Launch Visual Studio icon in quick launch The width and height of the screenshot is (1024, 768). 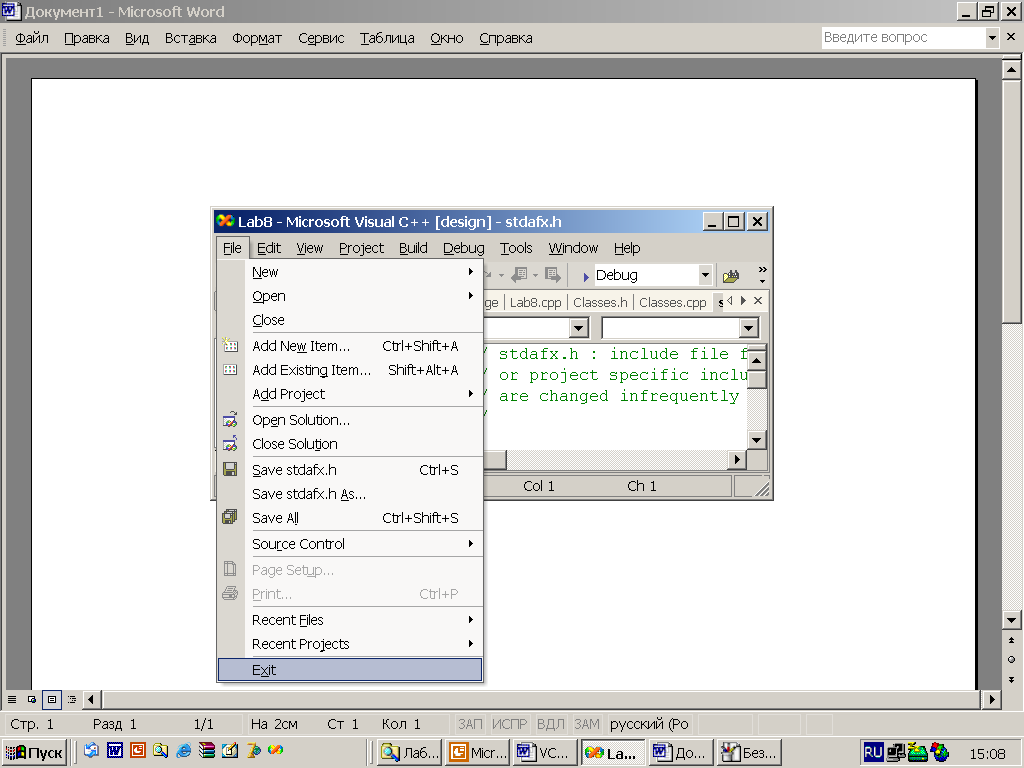click(x=276, y=750)
